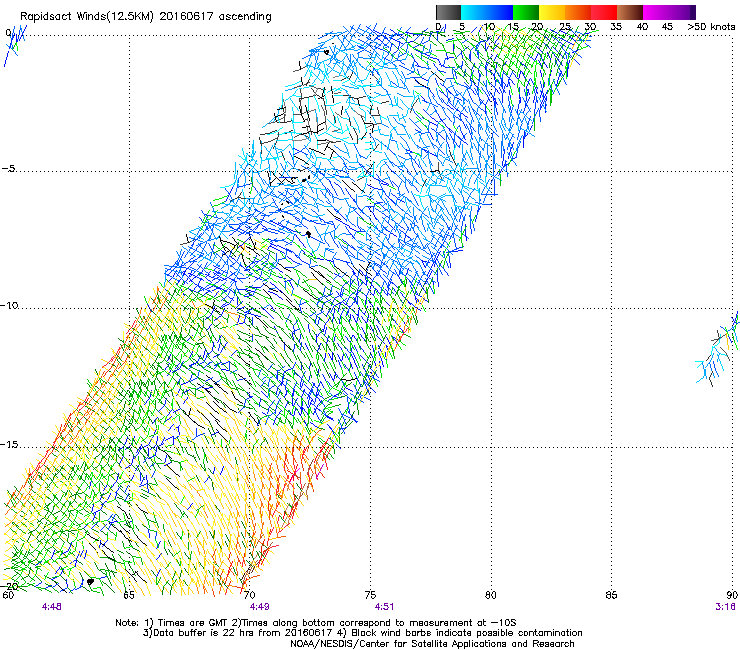Viewport: 740px width, 650px height.
Task: Click the isolated wind barbs near longitude 90
Action: click(717, 348)
